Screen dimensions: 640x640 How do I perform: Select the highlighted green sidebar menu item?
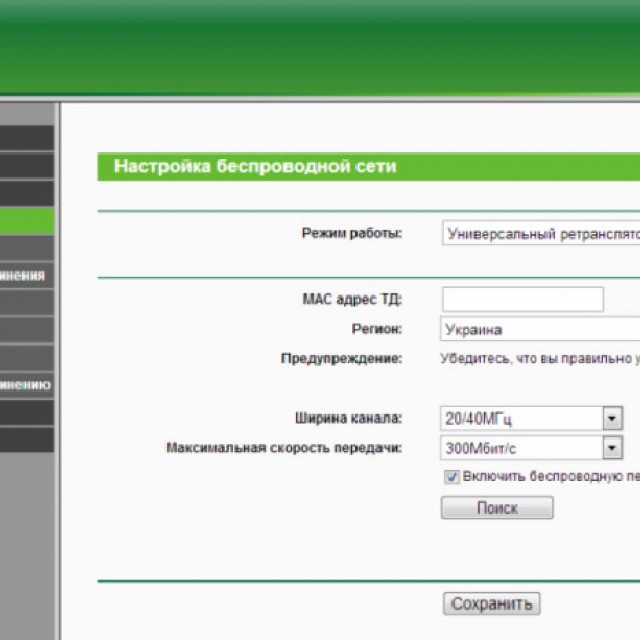(x=27, y=221)
